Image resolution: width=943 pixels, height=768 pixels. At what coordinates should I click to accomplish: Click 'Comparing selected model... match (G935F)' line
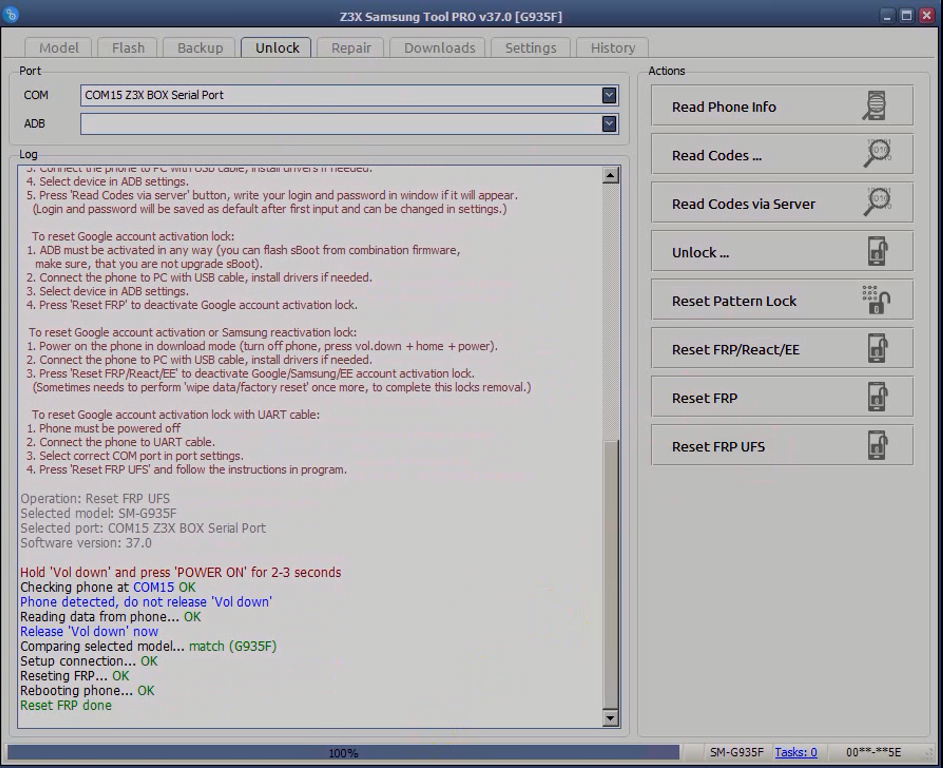click(x=148, y=646)
